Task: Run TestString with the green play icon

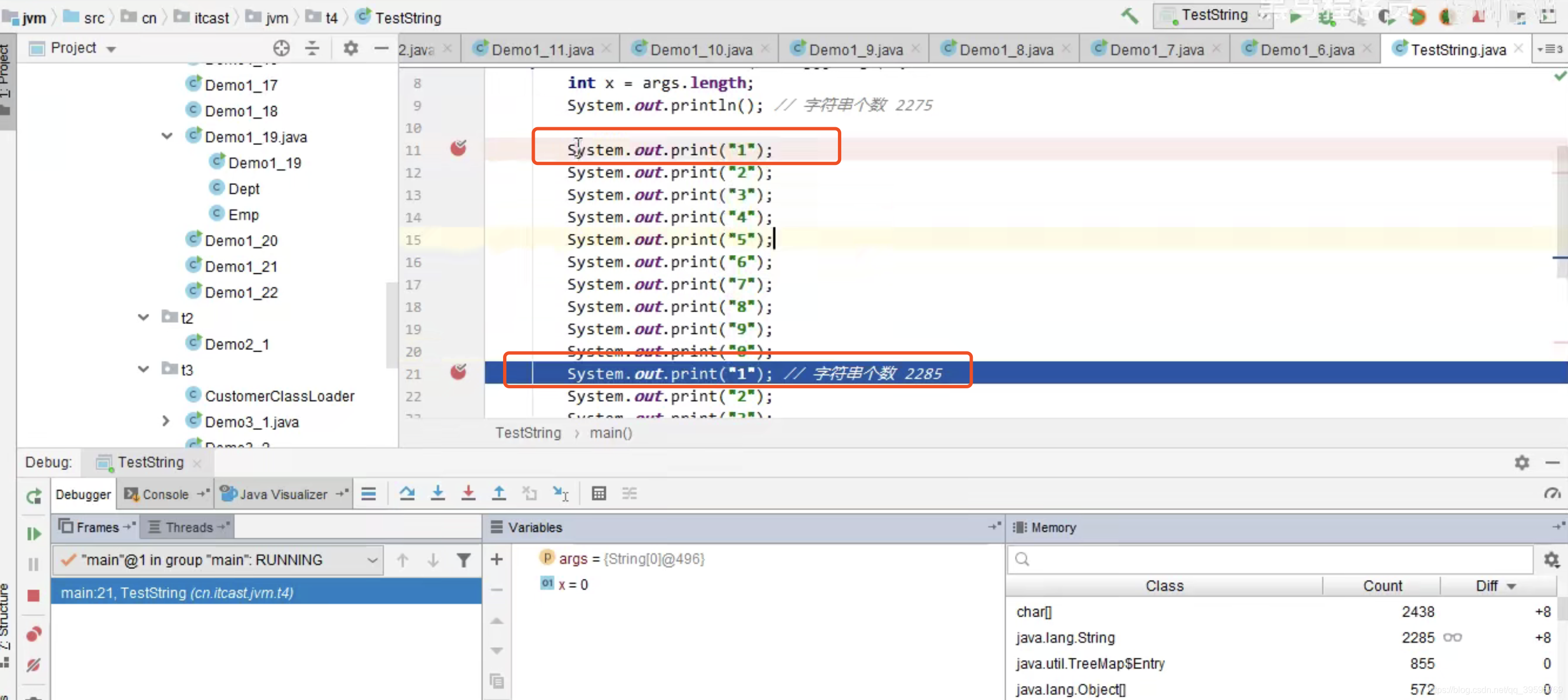Action: coord(1295,17)
